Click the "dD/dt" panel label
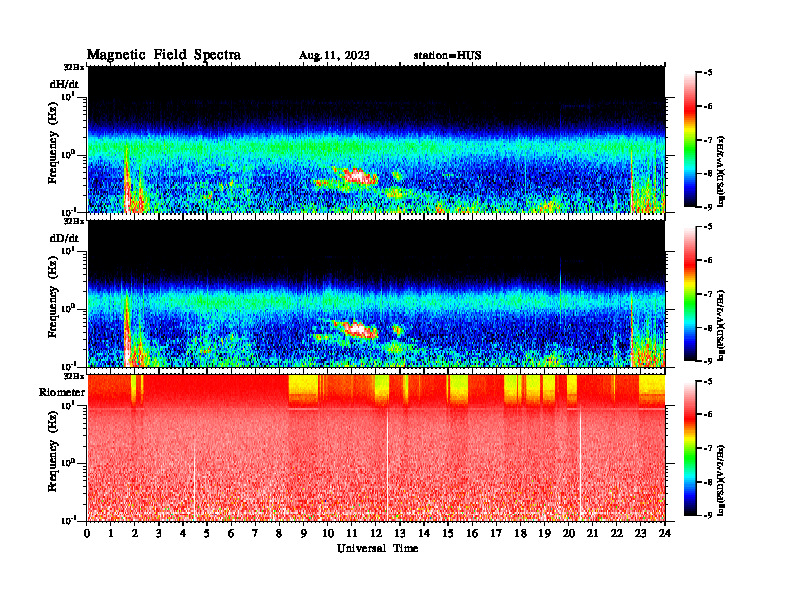Screen dimensions: 792x612 (64, 238)
